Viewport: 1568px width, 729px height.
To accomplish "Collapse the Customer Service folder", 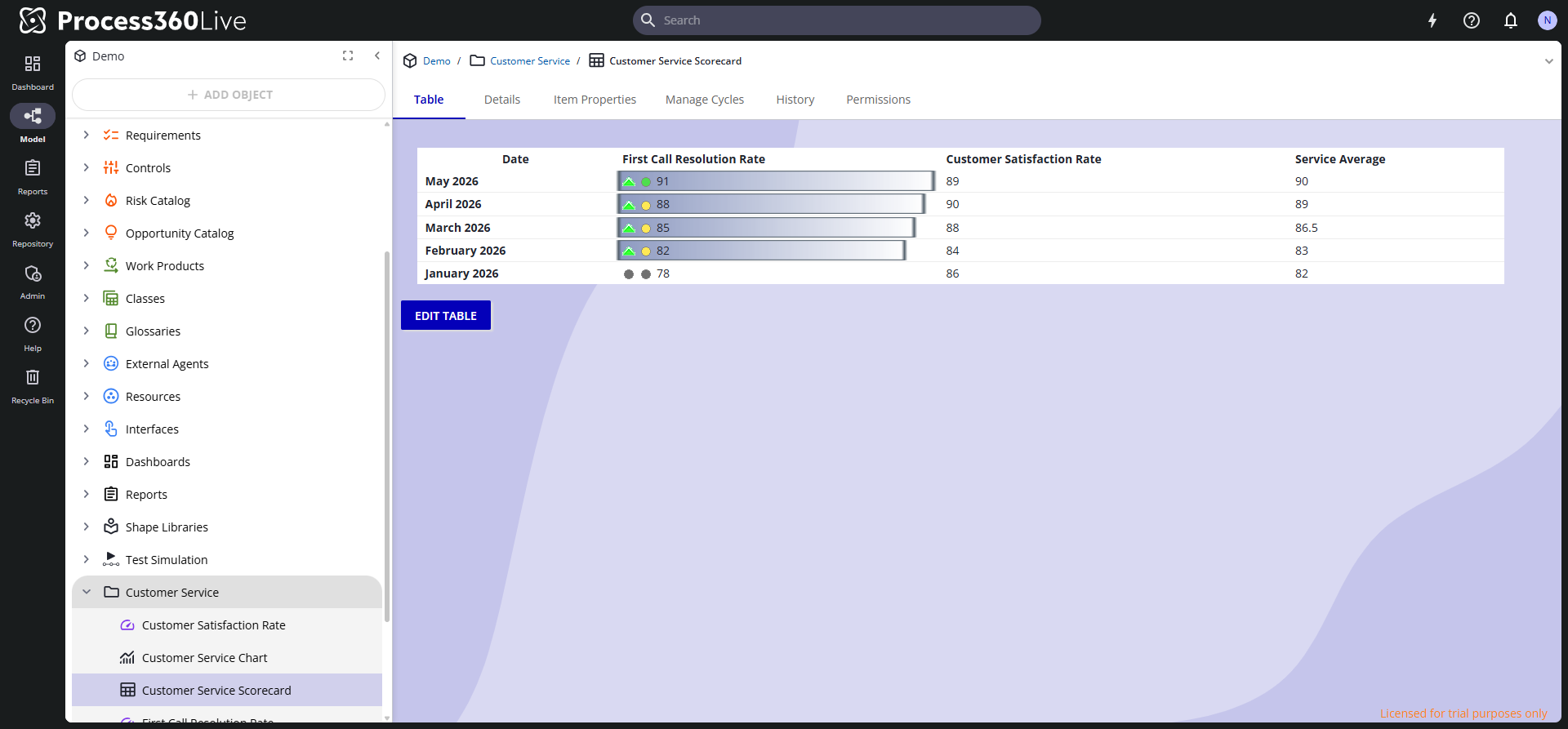I will point(87,592).
